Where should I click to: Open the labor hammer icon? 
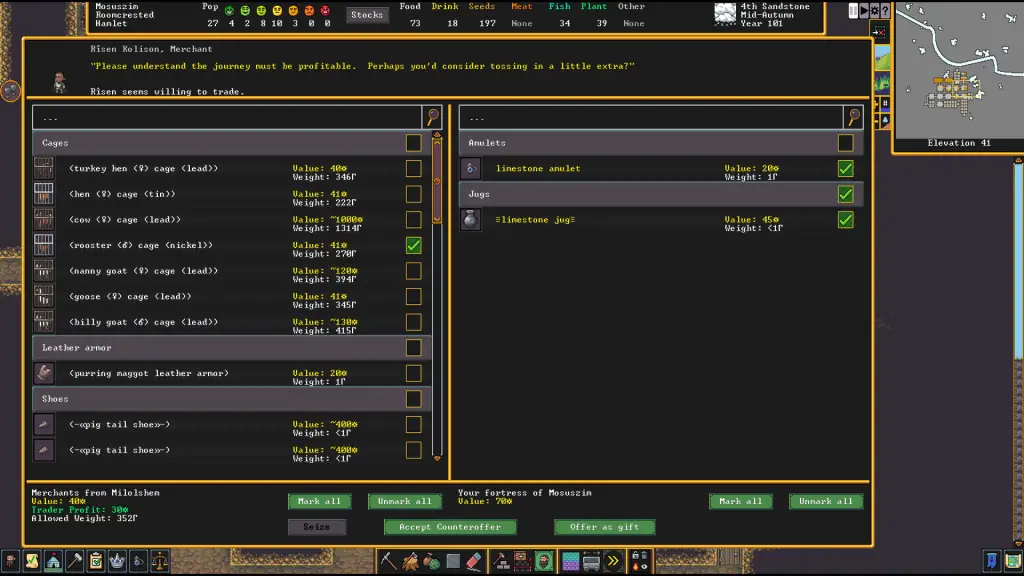(x=74, y=561)
